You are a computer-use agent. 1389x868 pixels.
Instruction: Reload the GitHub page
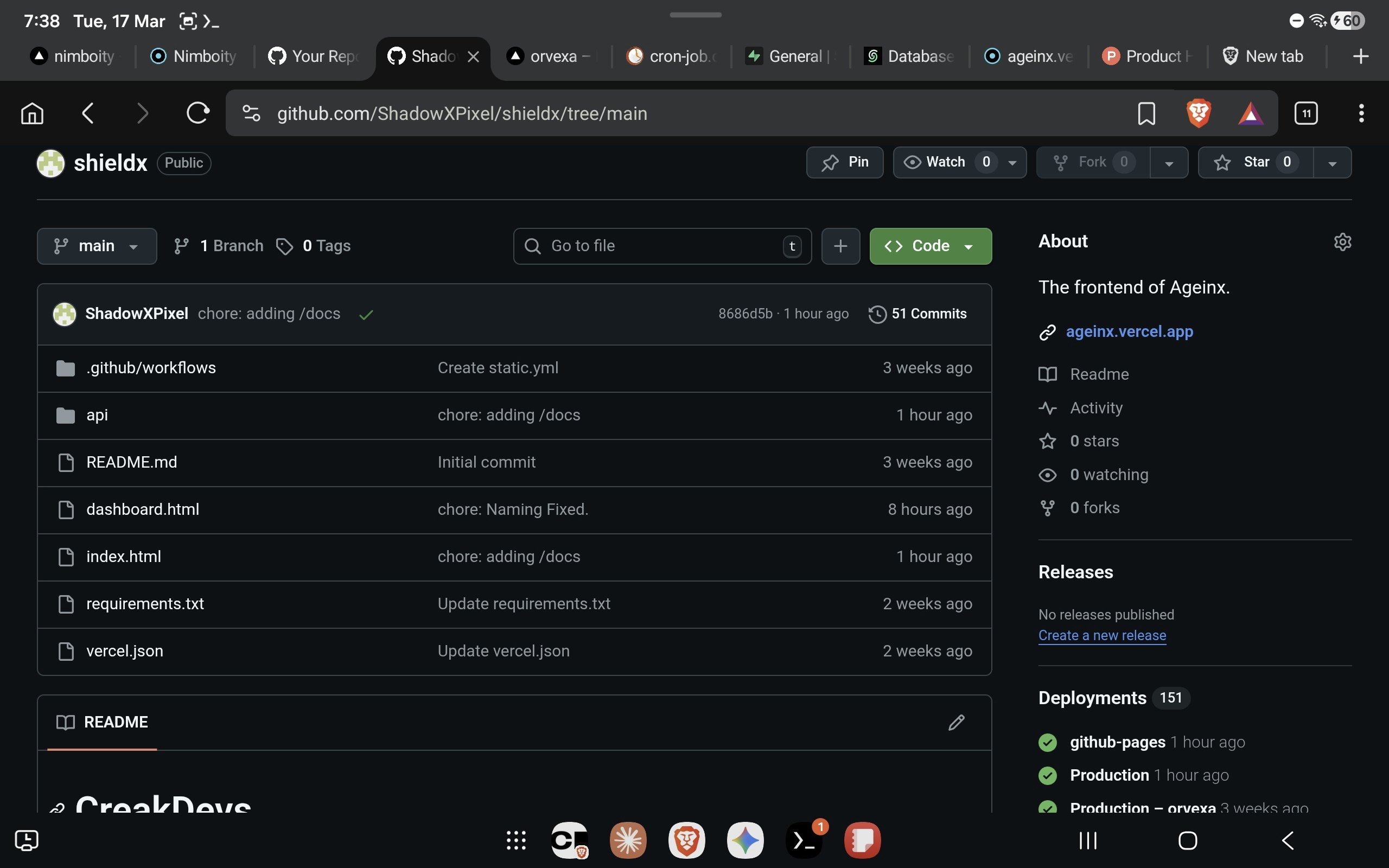point(197,113)
